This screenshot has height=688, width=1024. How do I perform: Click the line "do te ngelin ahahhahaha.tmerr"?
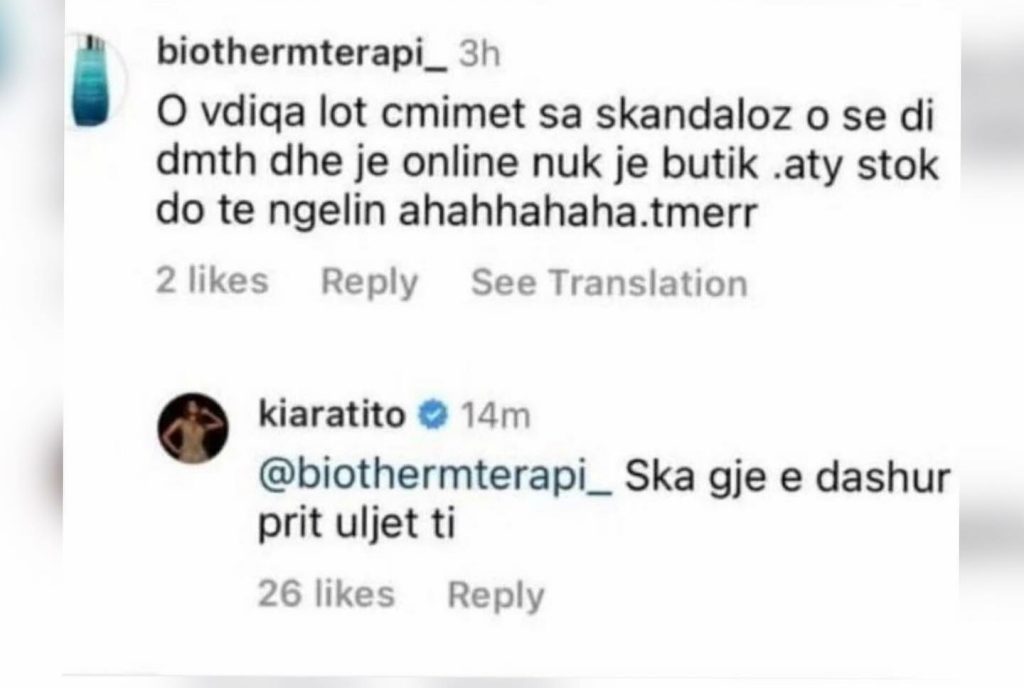456,211
